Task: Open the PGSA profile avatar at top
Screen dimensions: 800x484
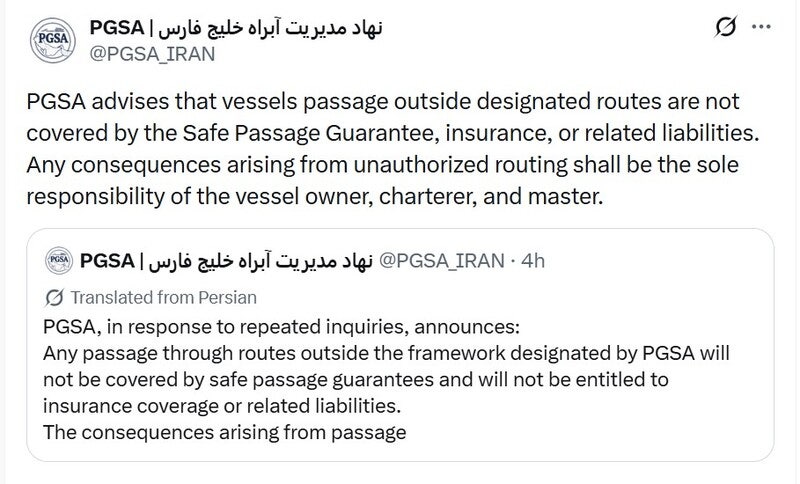Action: pos(53,40)
